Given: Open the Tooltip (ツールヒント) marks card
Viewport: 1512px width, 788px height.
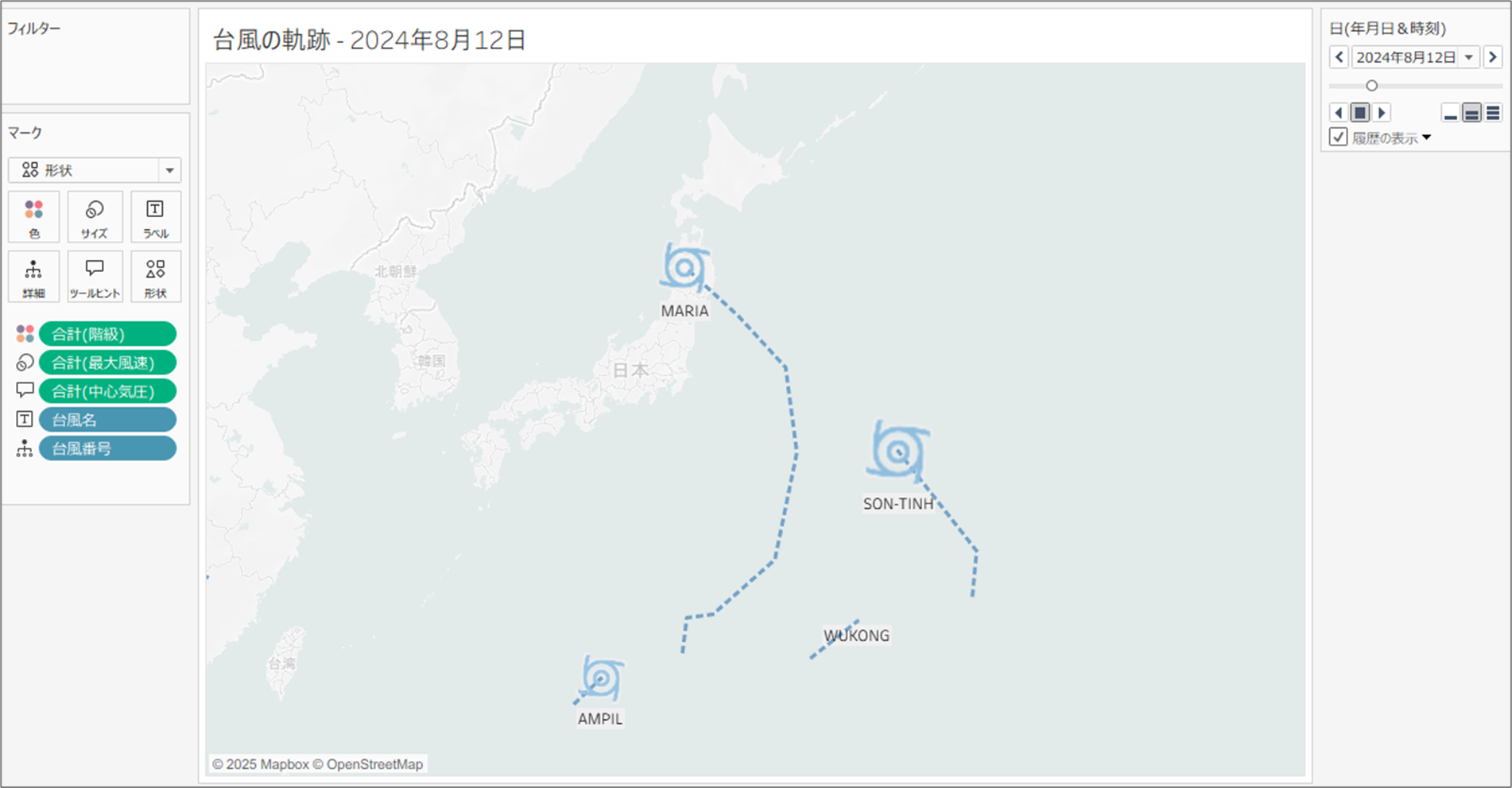Looking at the screenshot, I should 95,276.
